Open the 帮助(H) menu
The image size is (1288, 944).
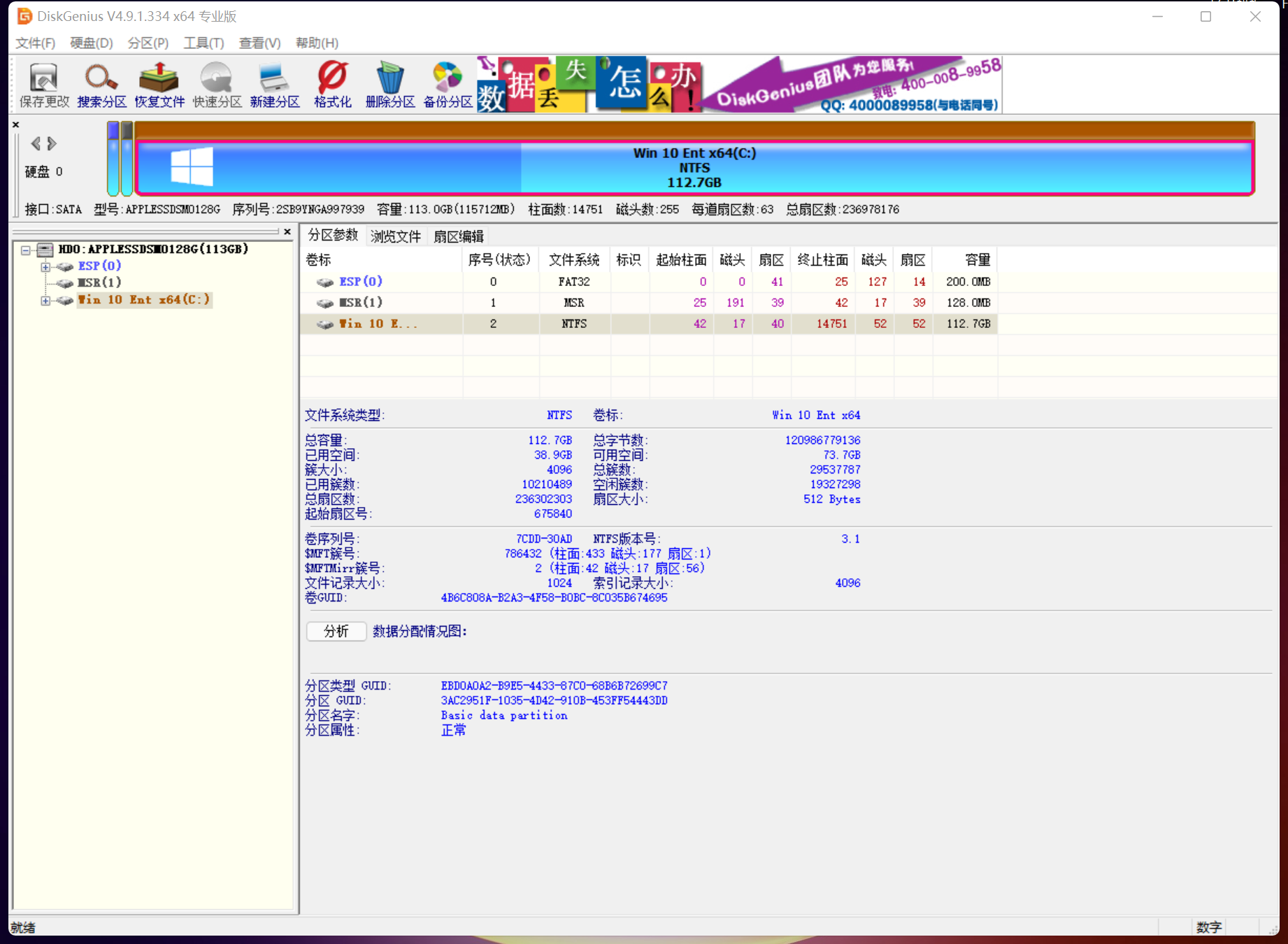(317, 43)
